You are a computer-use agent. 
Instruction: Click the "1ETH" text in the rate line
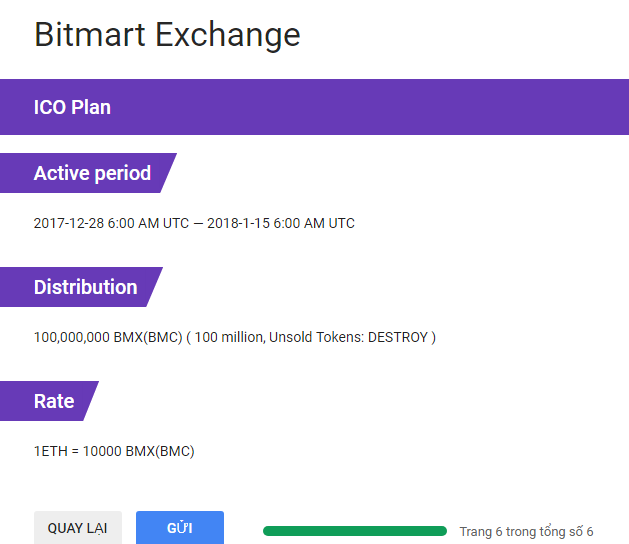pyautogui.click(x=50, y=451)
